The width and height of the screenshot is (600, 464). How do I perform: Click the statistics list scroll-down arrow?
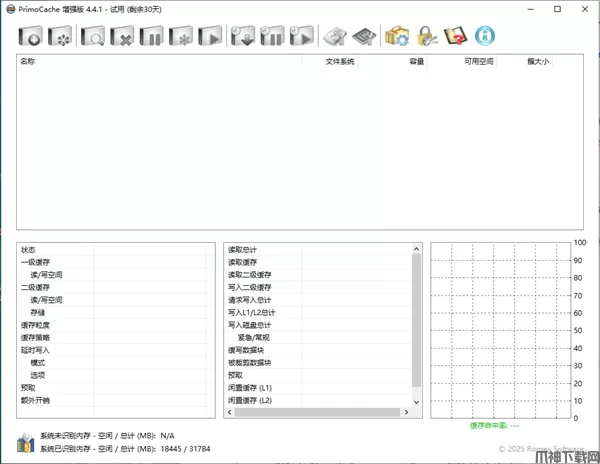(x=417, y=400)
